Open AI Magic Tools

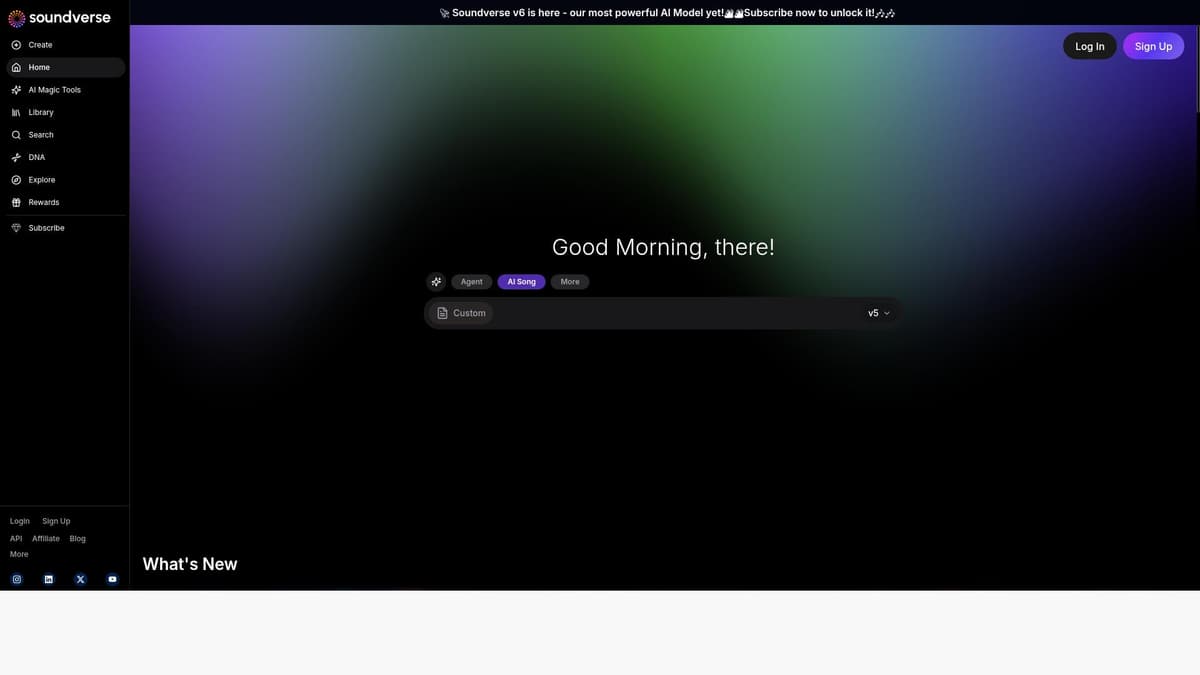click(65, 90)
